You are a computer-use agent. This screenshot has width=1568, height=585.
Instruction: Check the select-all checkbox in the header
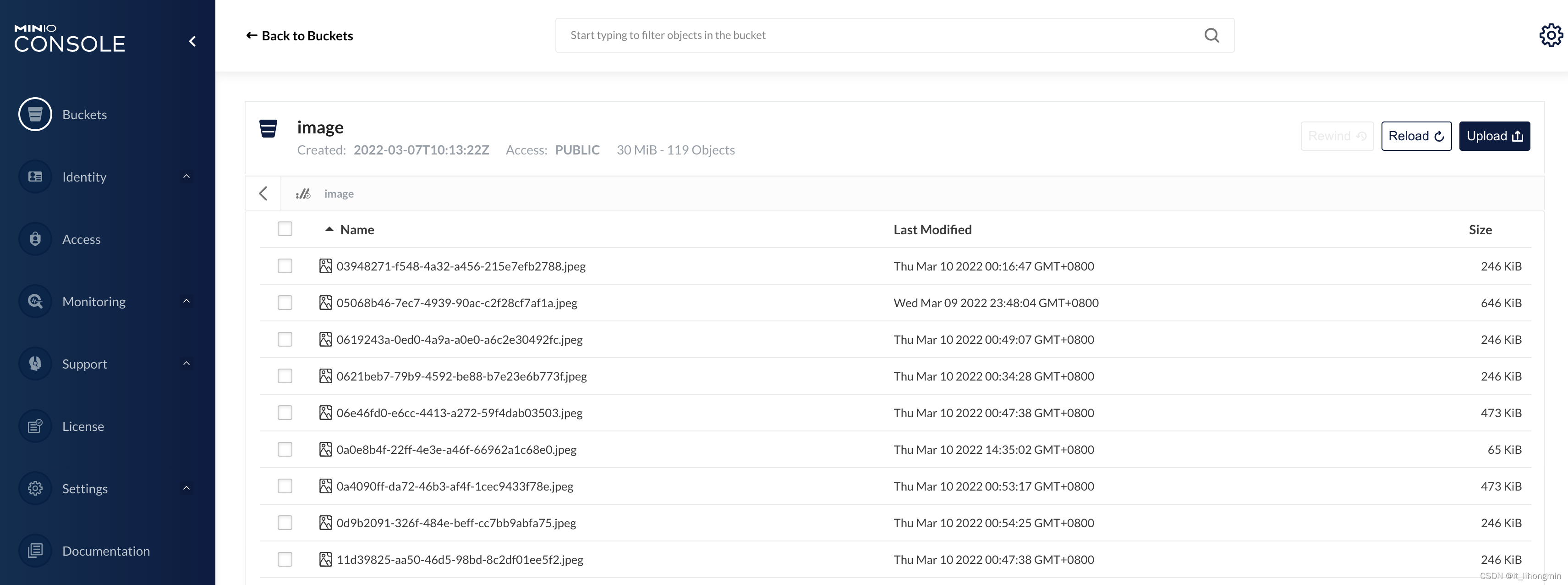click(285, 229)
